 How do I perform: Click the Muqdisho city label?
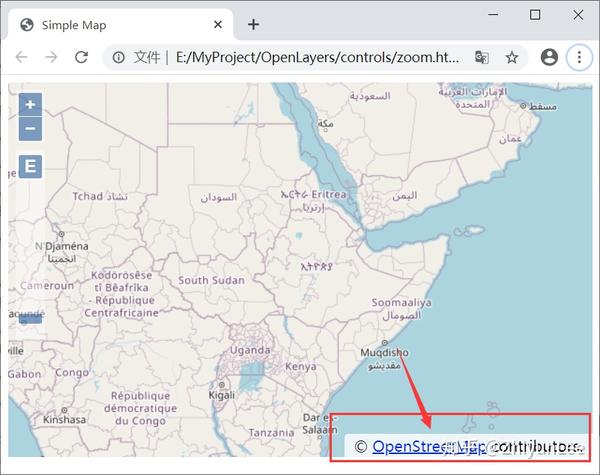pyautogui.click(x=385, y=353)
